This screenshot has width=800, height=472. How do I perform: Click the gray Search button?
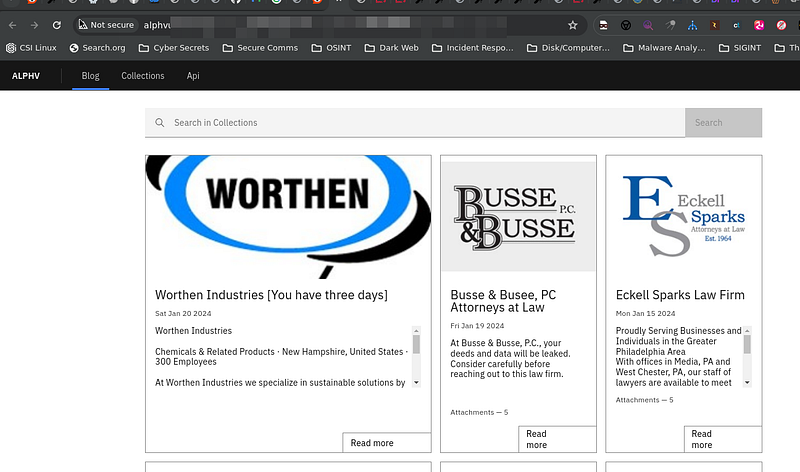[x=723, y=122]
